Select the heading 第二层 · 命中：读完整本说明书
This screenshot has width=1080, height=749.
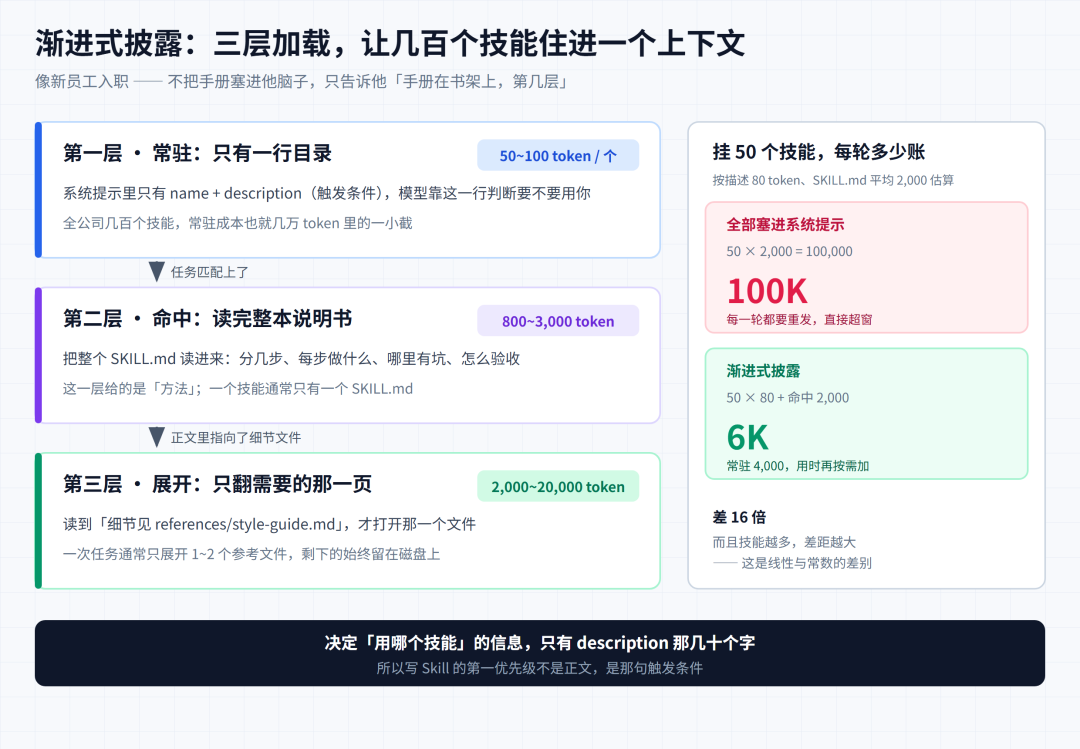click(x=207, y=318)
